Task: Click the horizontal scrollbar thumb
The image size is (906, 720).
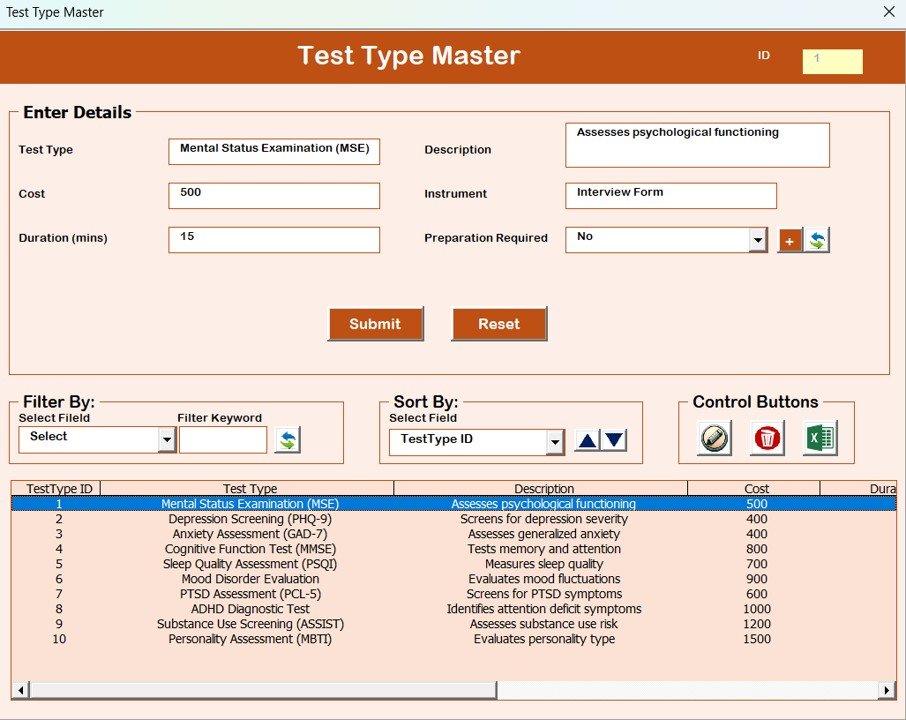Action: [x=263, y=689]
